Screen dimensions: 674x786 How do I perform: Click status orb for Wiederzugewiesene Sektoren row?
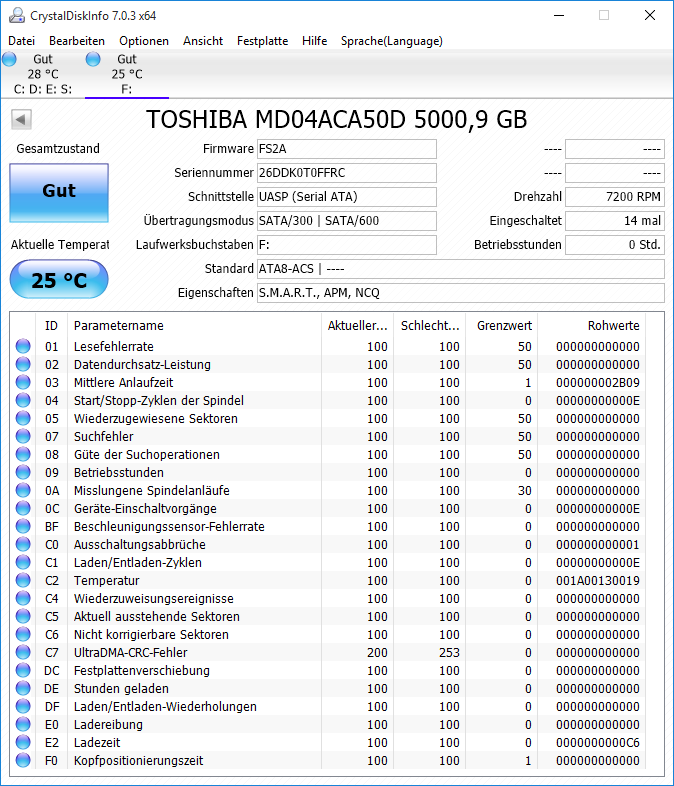tap(23, 419)
